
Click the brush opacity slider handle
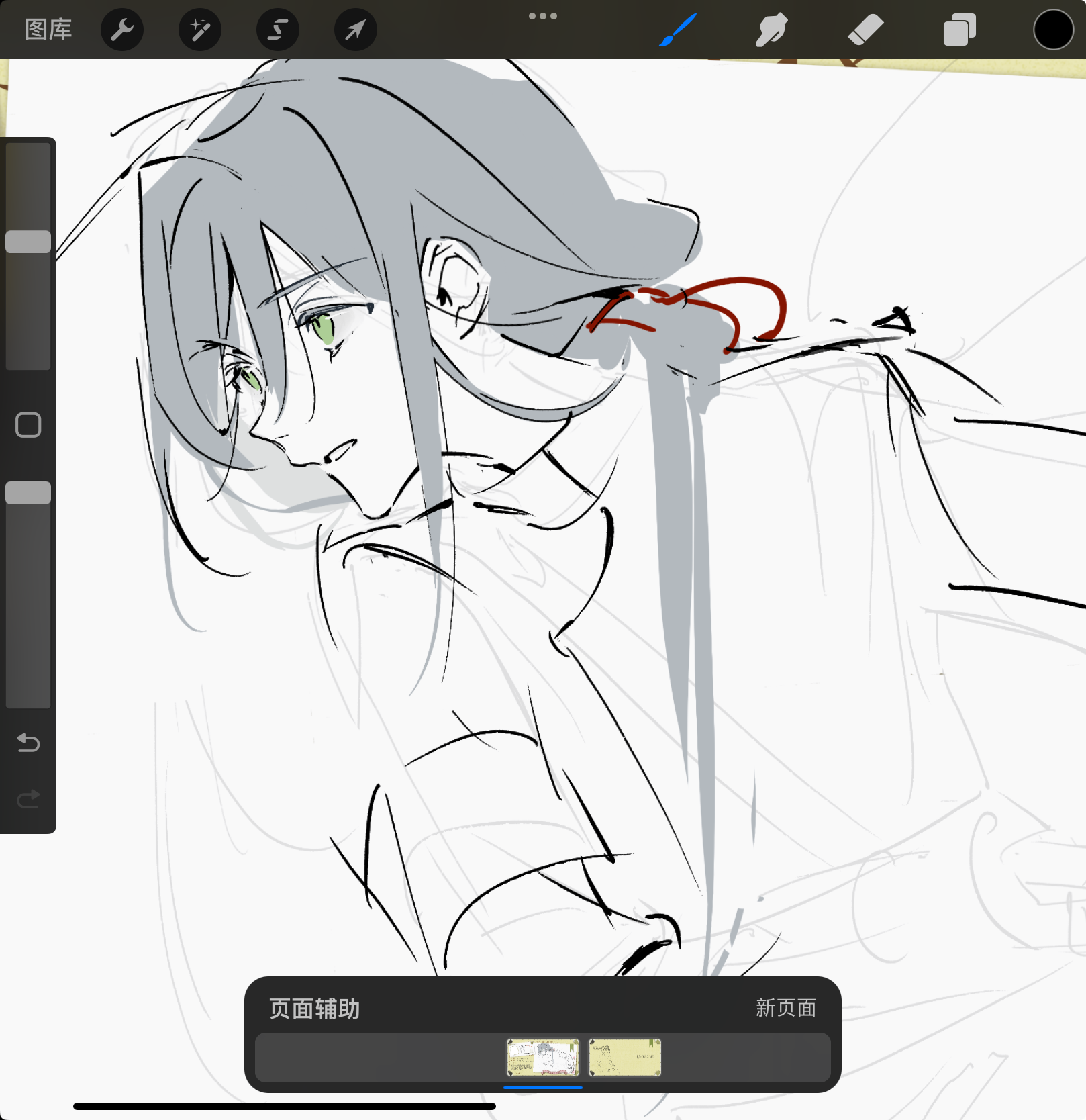point(28,493)
